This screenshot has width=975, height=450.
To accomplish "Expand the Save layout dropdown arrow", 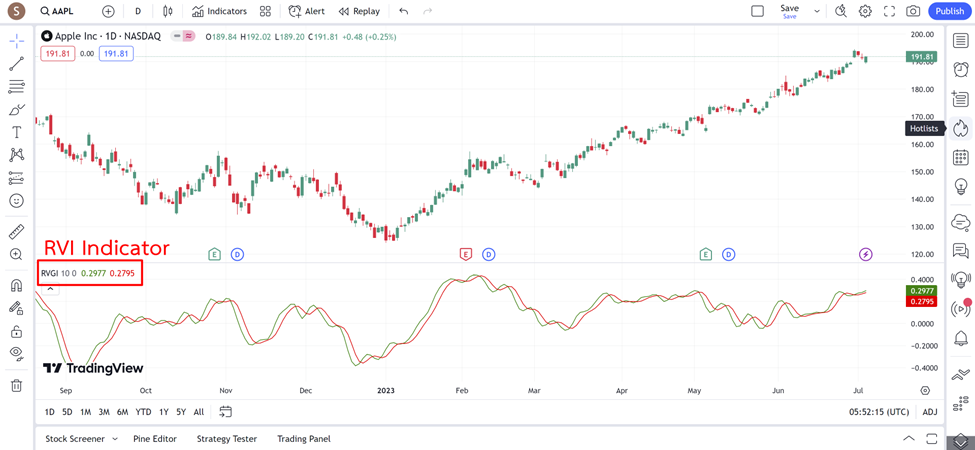I will tap(816, 11).
